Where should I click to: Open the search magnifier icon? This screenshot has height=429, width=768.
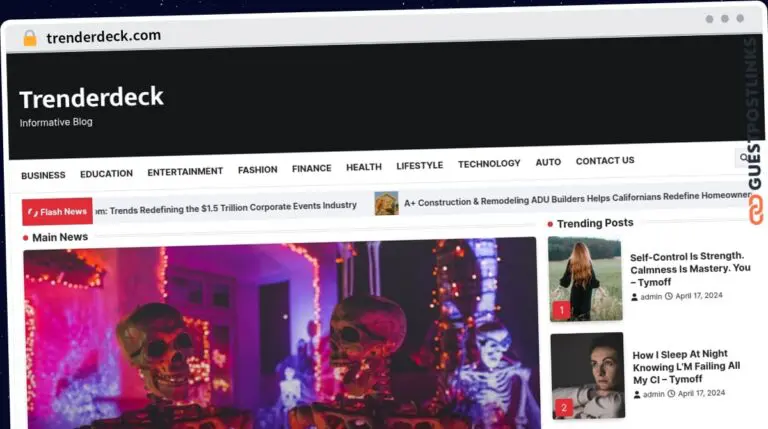pyautogui.click(x=744, y=157)
